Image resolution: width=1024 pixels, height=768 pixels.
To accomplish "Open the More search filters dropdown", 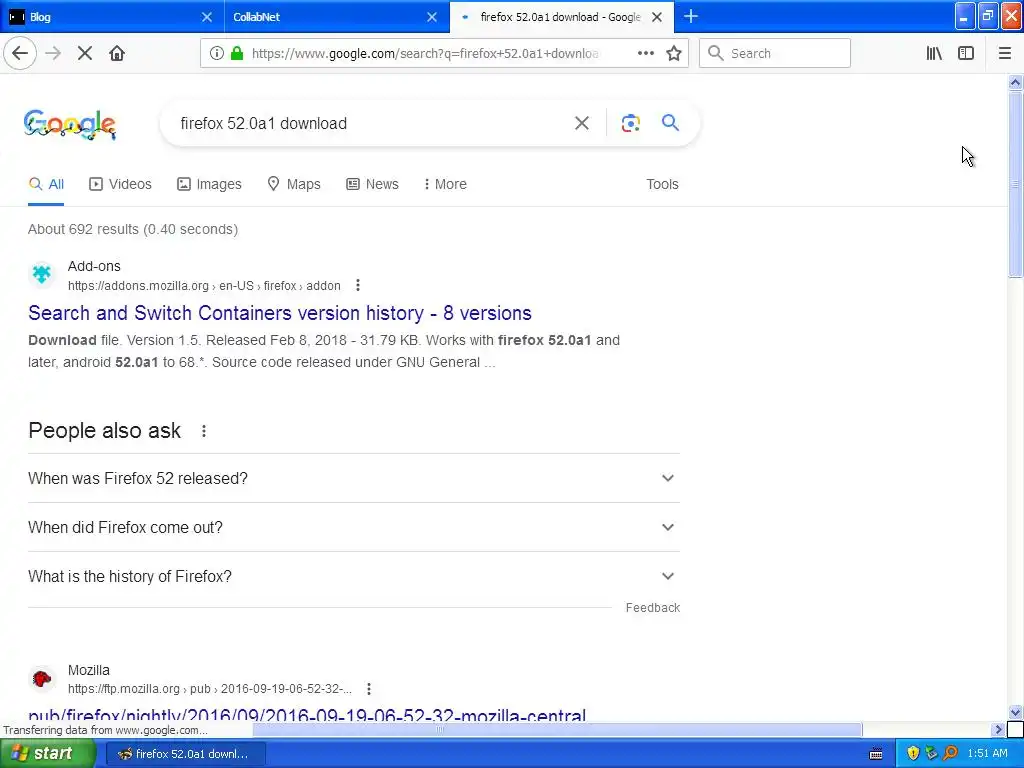I will (x=445, y=184).
